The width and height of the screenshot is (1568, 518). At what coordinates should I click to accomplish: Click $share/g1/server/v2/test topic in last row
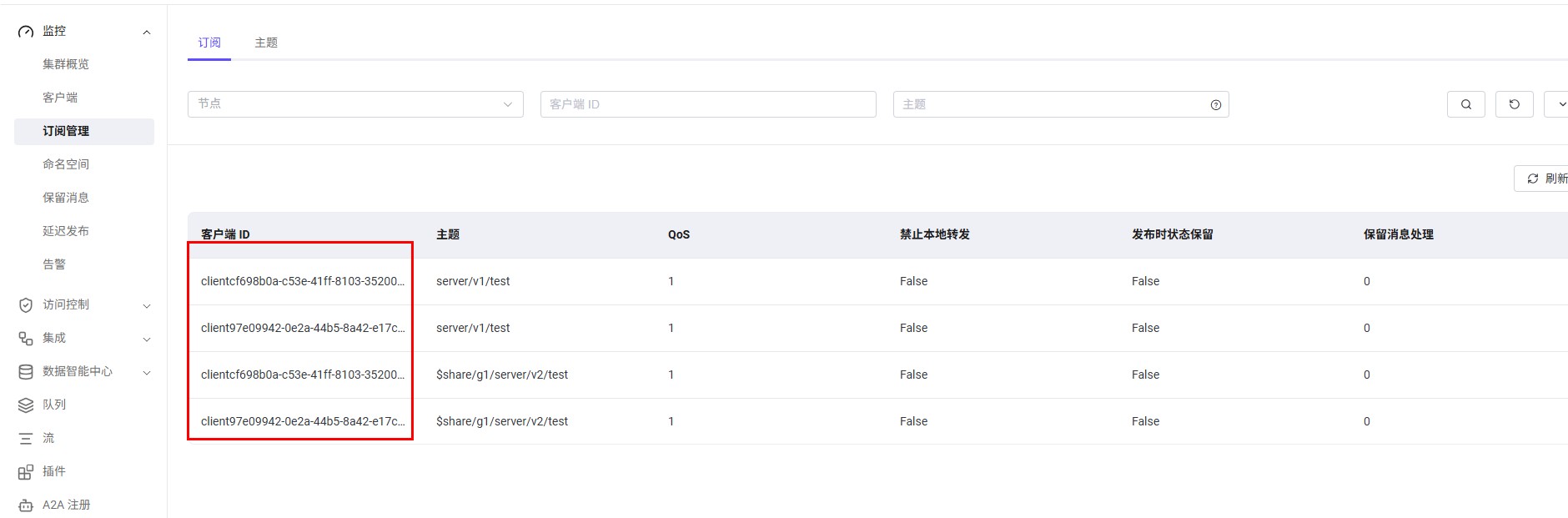point(502,421)
